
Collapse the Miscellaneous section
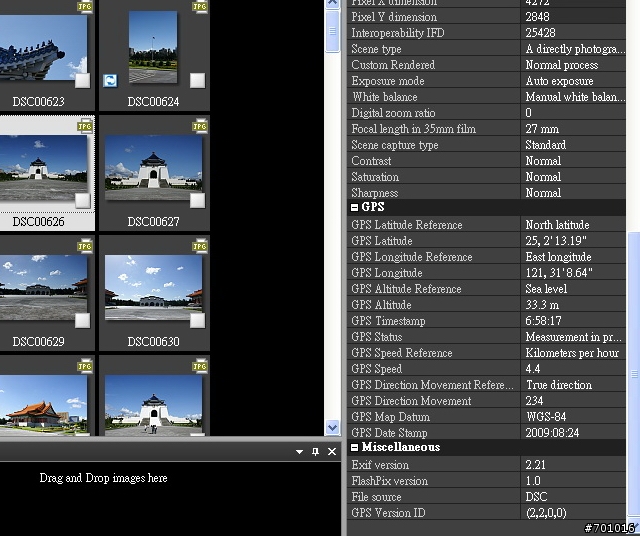pos(354,447)
